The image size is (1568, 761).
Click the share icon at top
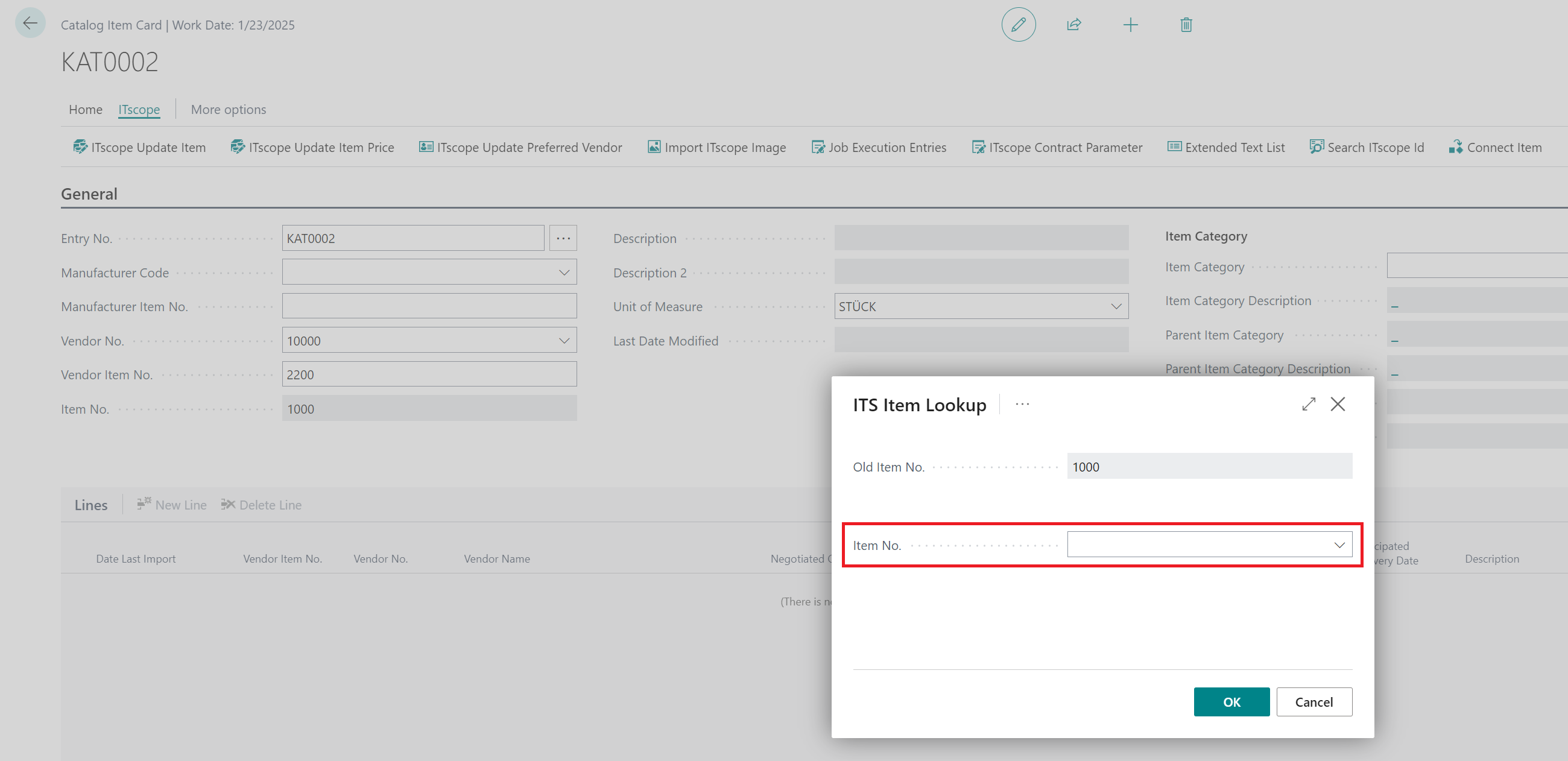point(1073,25)
